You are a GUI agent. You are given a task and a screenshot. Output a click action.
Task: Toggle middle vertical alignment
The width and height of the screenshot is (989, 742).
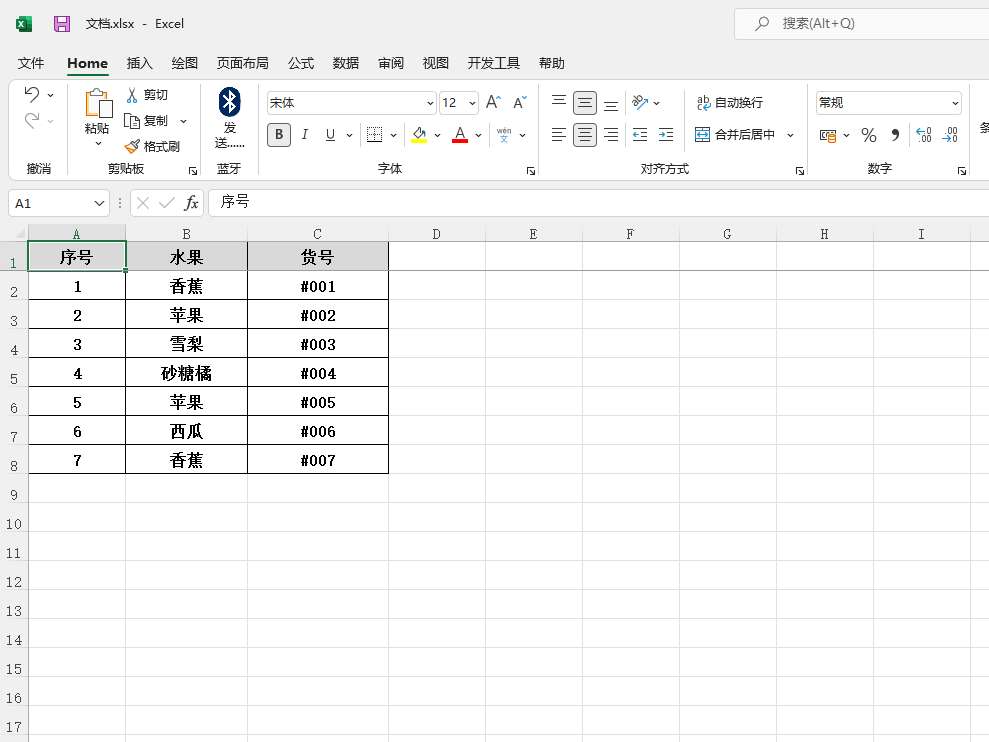[x=585, y=102]
